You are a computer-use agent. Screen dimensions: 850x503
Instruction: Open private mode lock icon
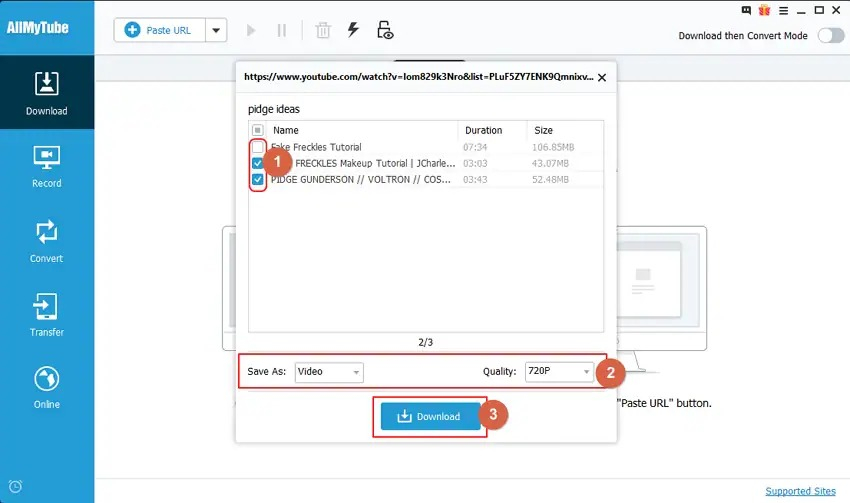click(x=385, y=30)
